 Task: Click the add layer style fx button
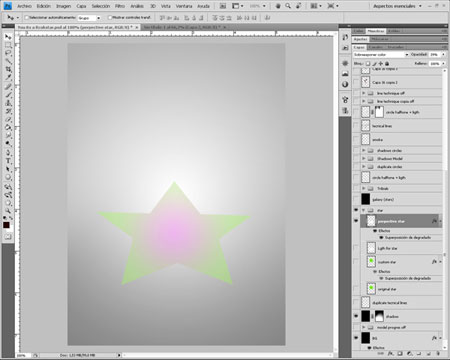click(390, 353)
